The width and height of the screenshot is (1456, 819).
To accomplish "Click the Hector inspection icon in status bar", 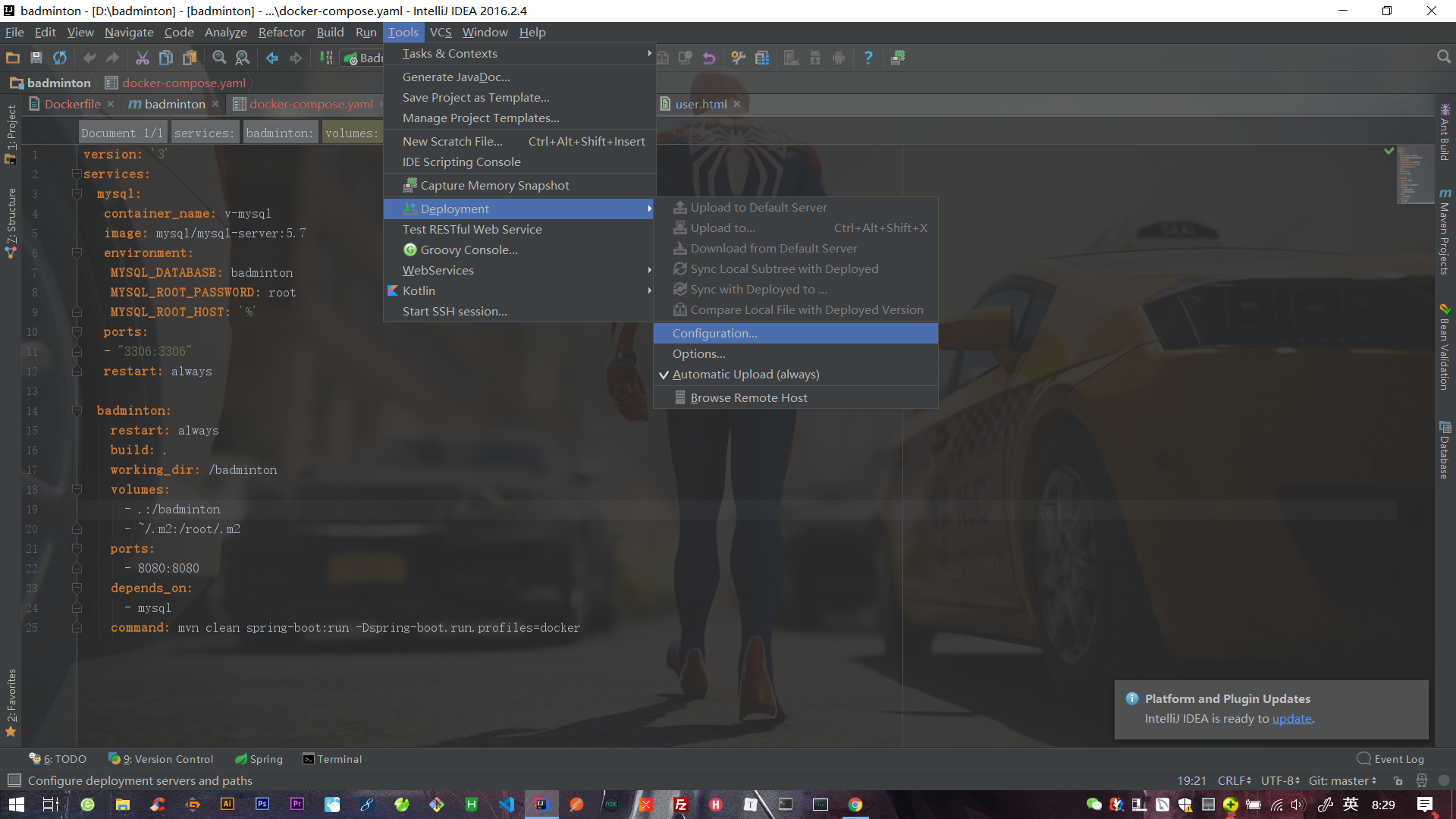I will point(1422,781).
